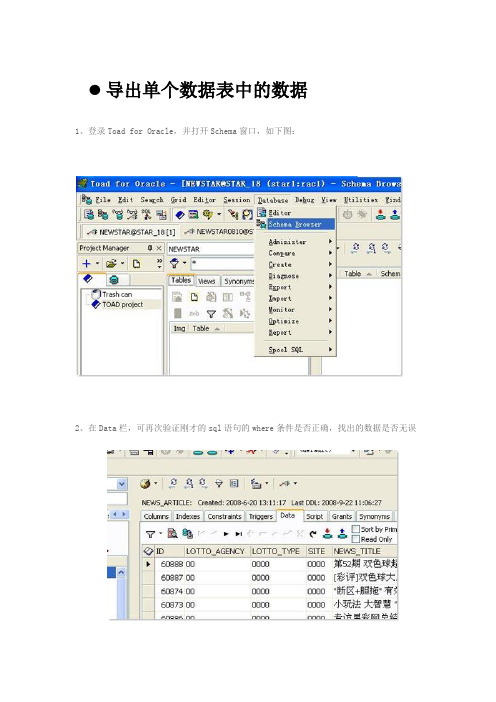
Task: Open the blue combo box dropdown arrow
Action: point(122,484)
